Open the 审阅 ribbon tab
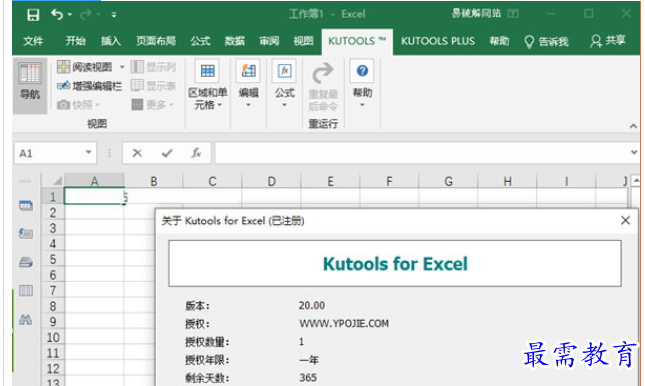Viewport: 645px width, 386px height. (269, 41)
